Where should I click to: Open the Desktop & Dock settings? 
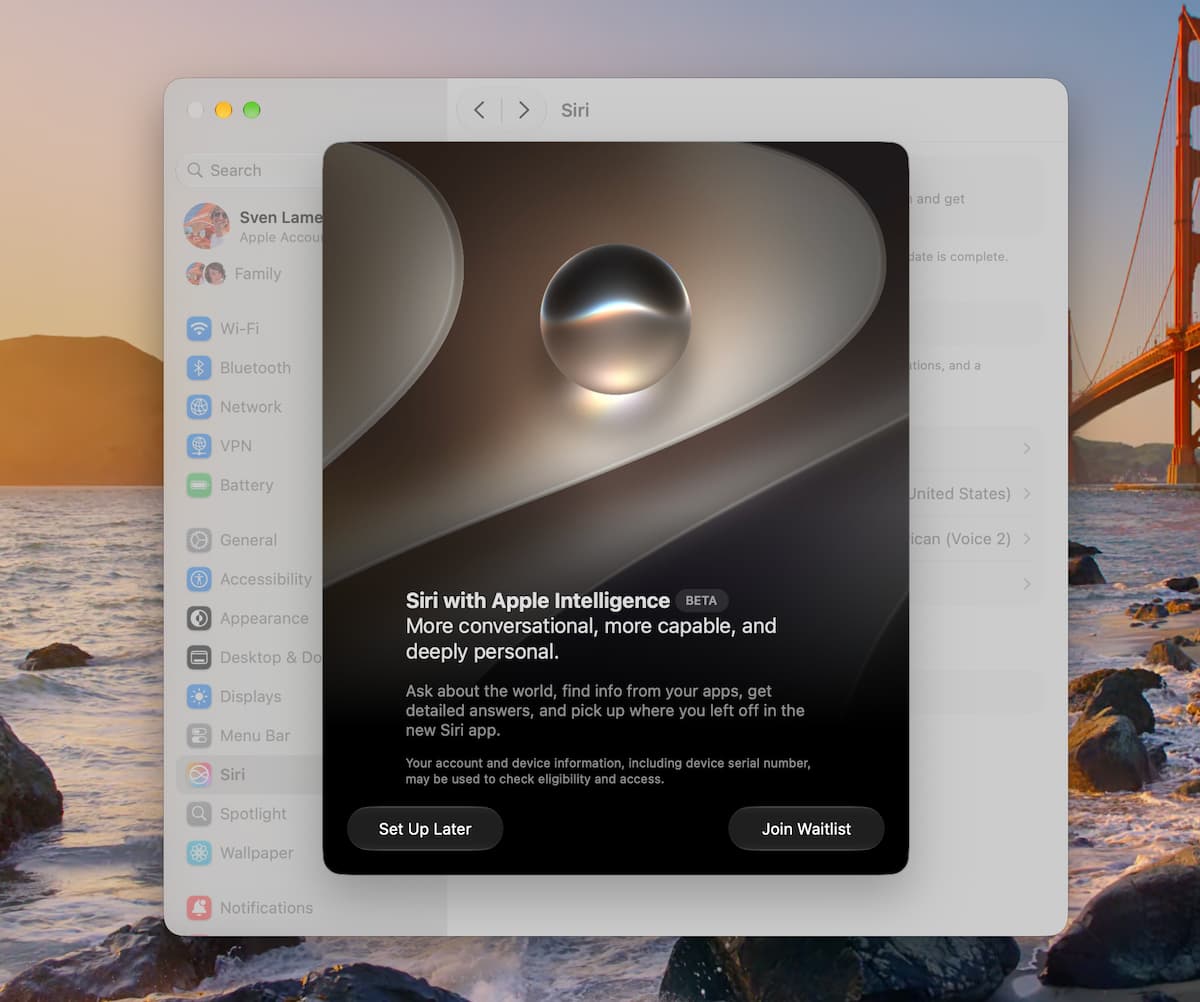click(254, 657)
